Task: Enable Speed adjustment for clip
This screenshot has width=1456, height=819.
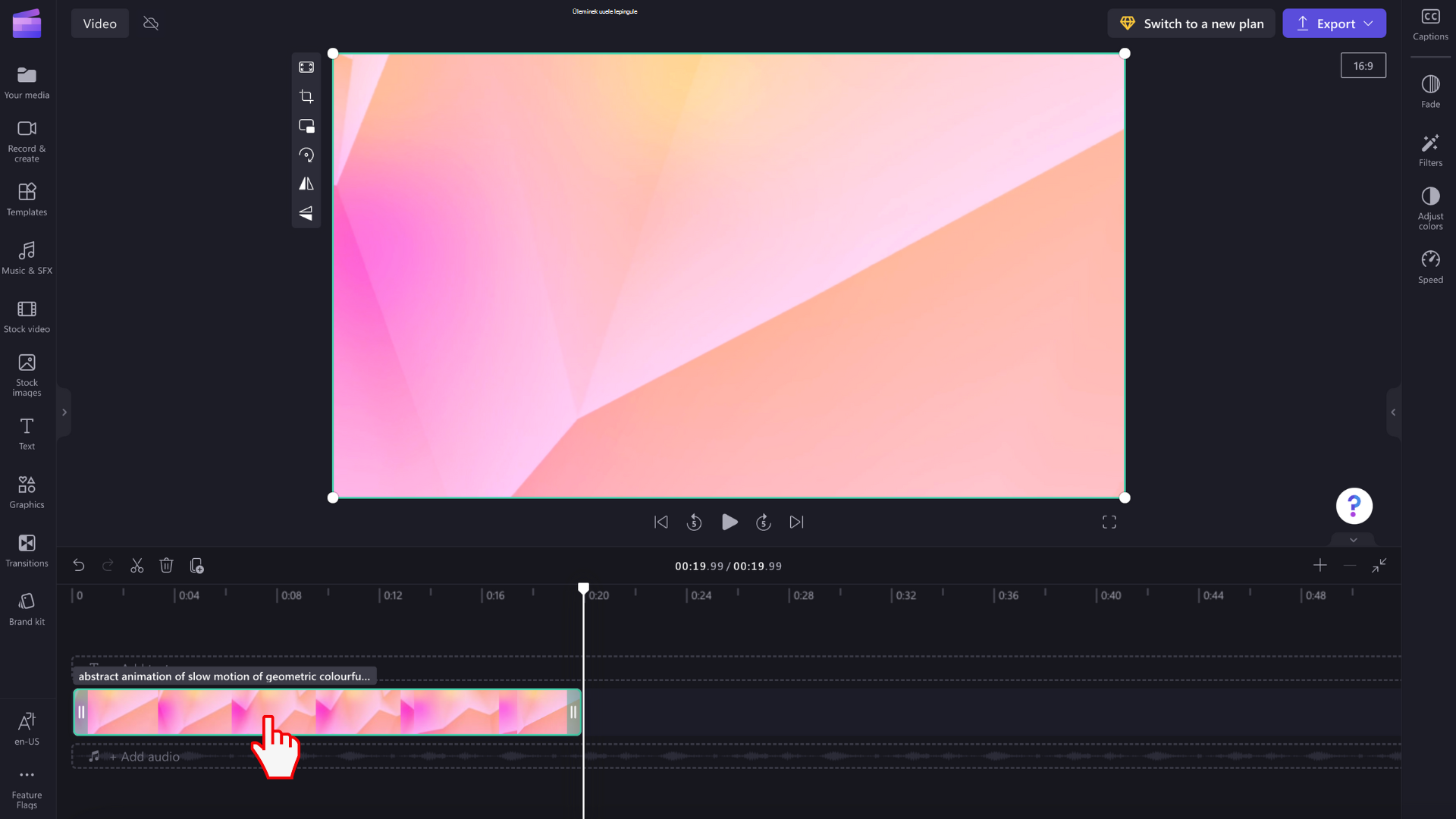Action: [x=1431, y=266]
